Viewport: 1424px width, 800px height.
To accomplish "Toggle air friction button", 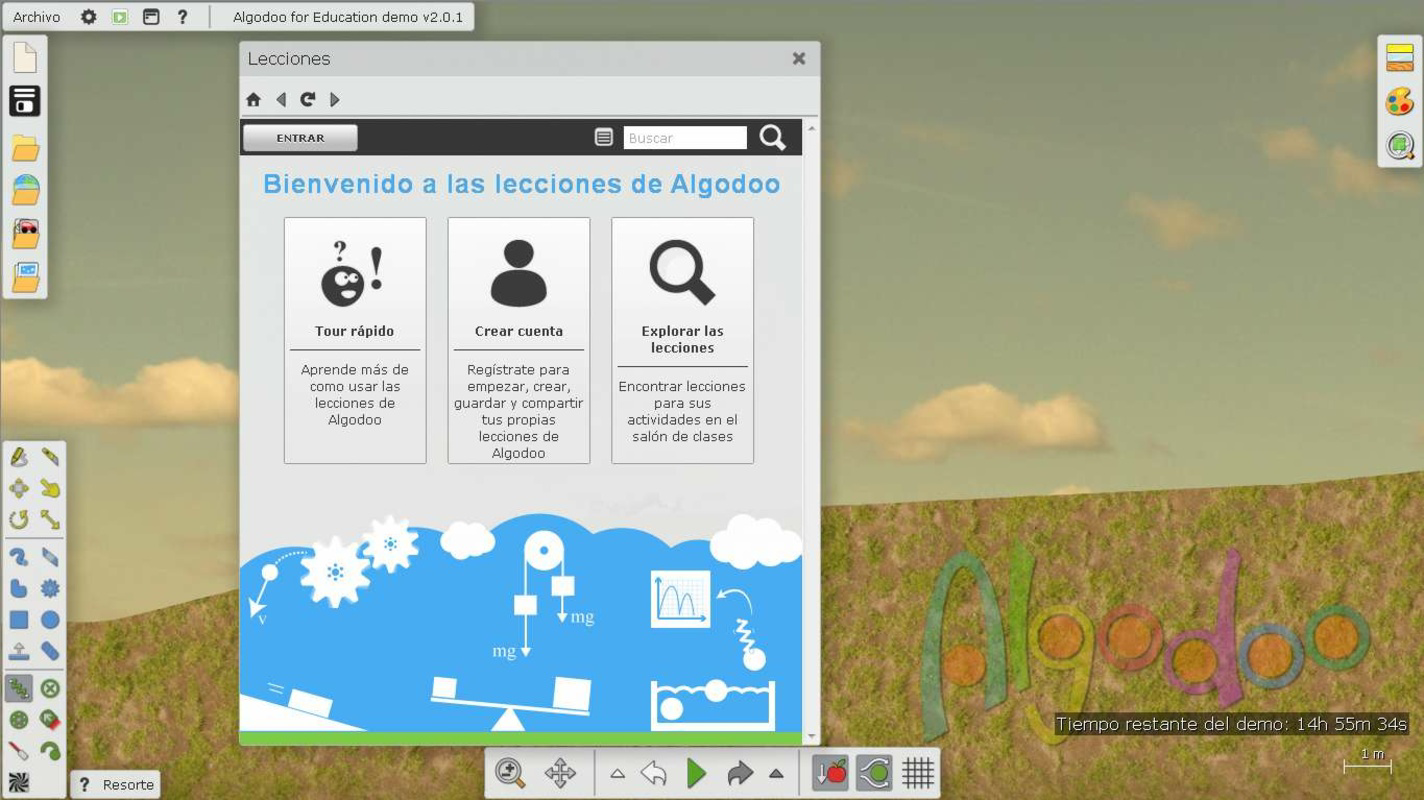I will tap(874, 772).
